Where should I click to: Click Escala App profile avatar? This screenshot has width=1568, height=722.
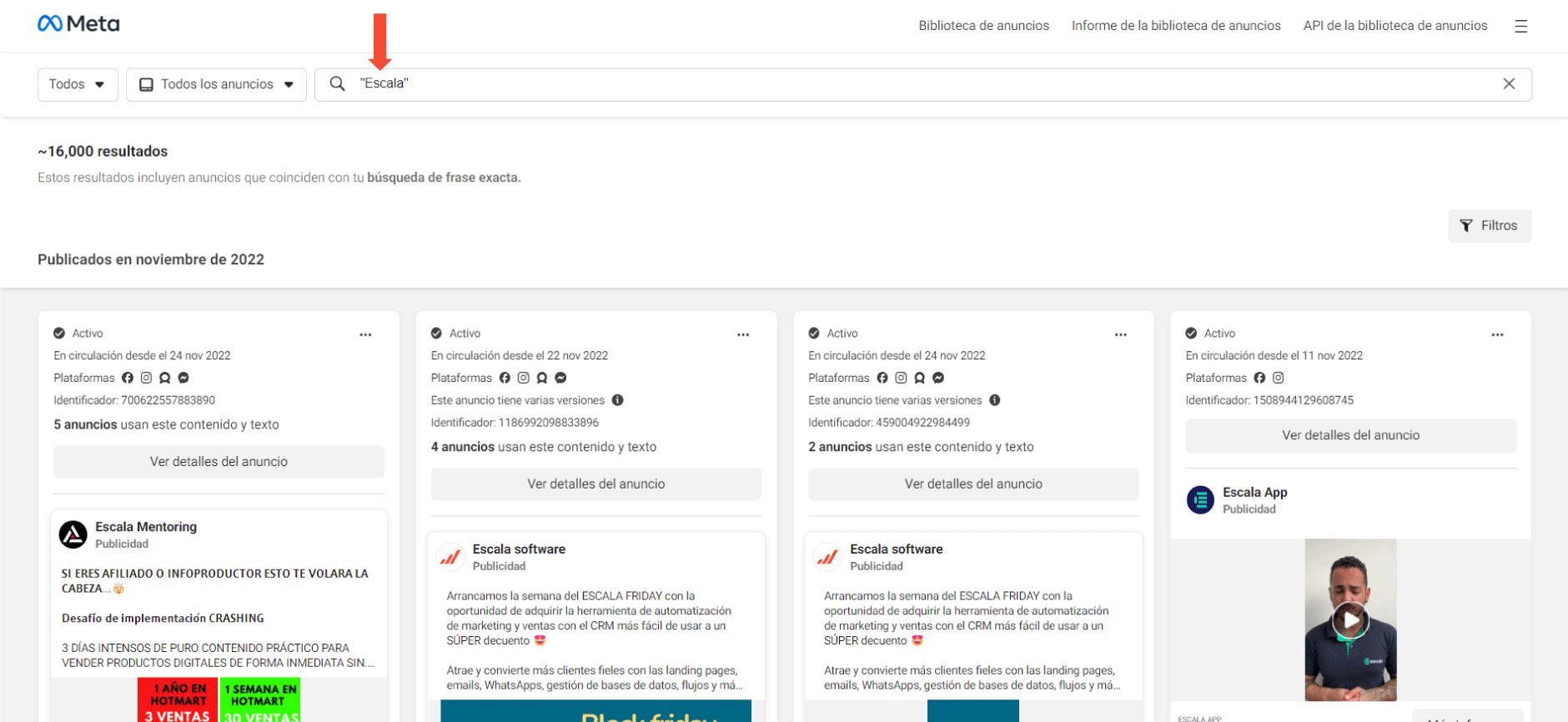pos(1200,500)
